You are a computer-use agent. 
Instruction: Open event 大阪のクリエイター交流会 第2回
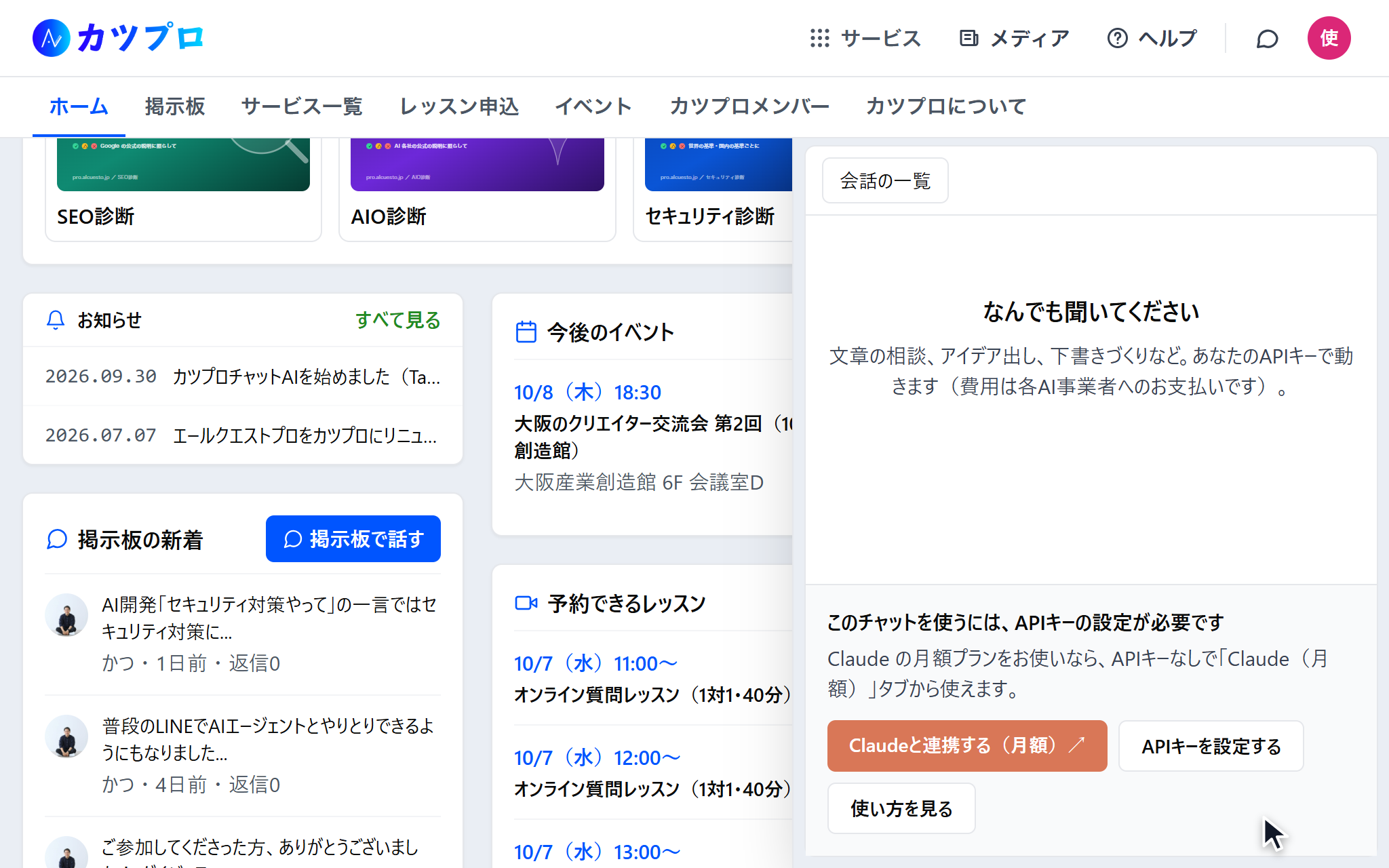click(653, 437)
